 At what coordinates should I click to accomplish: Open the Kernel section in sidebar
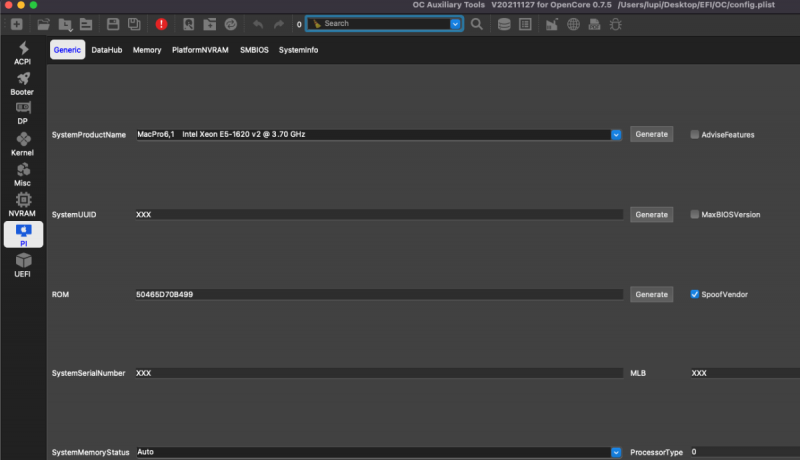point(22,144)
